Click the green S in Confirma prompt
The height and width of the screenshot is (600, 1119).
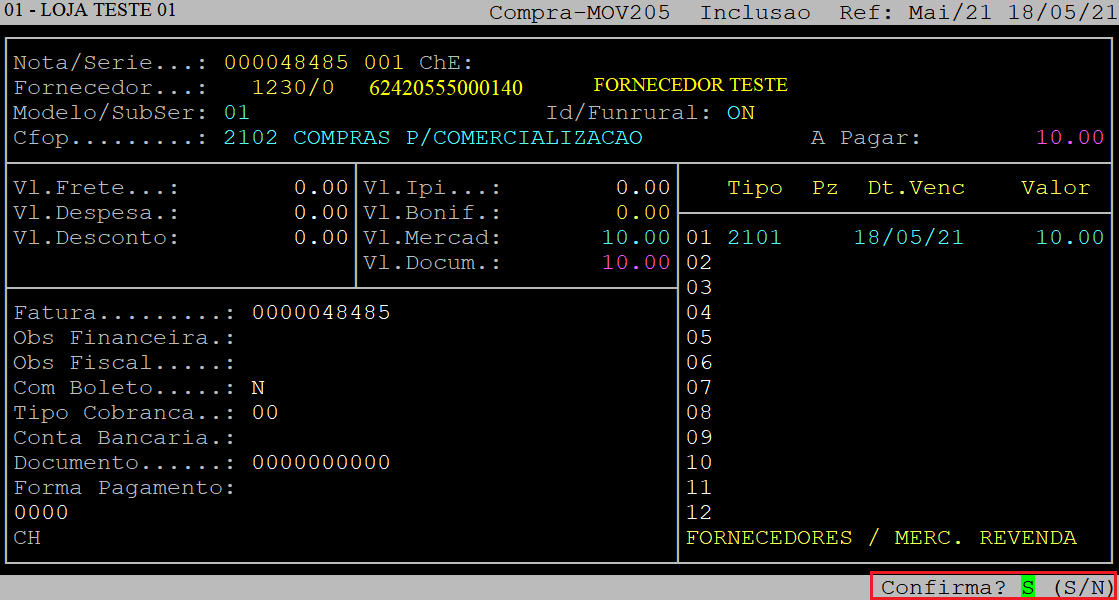(x=1027, y=587)
